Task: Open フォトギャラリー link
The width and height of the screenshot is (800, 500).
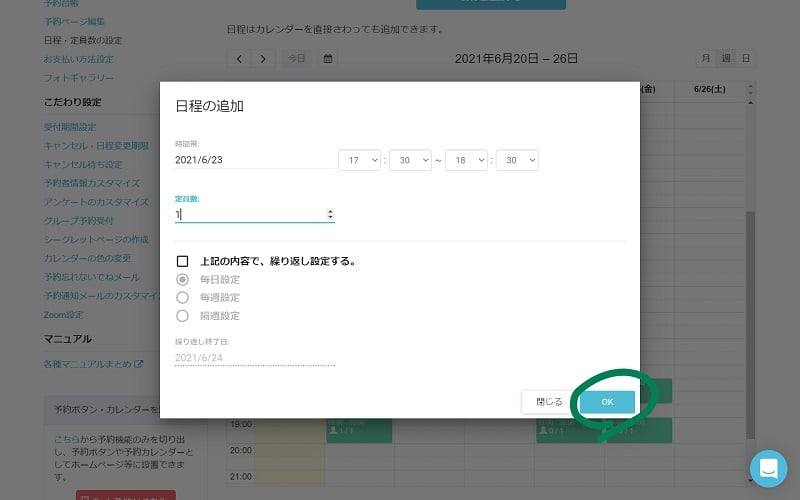Action: pyautogui.click(x=79, y=78)
